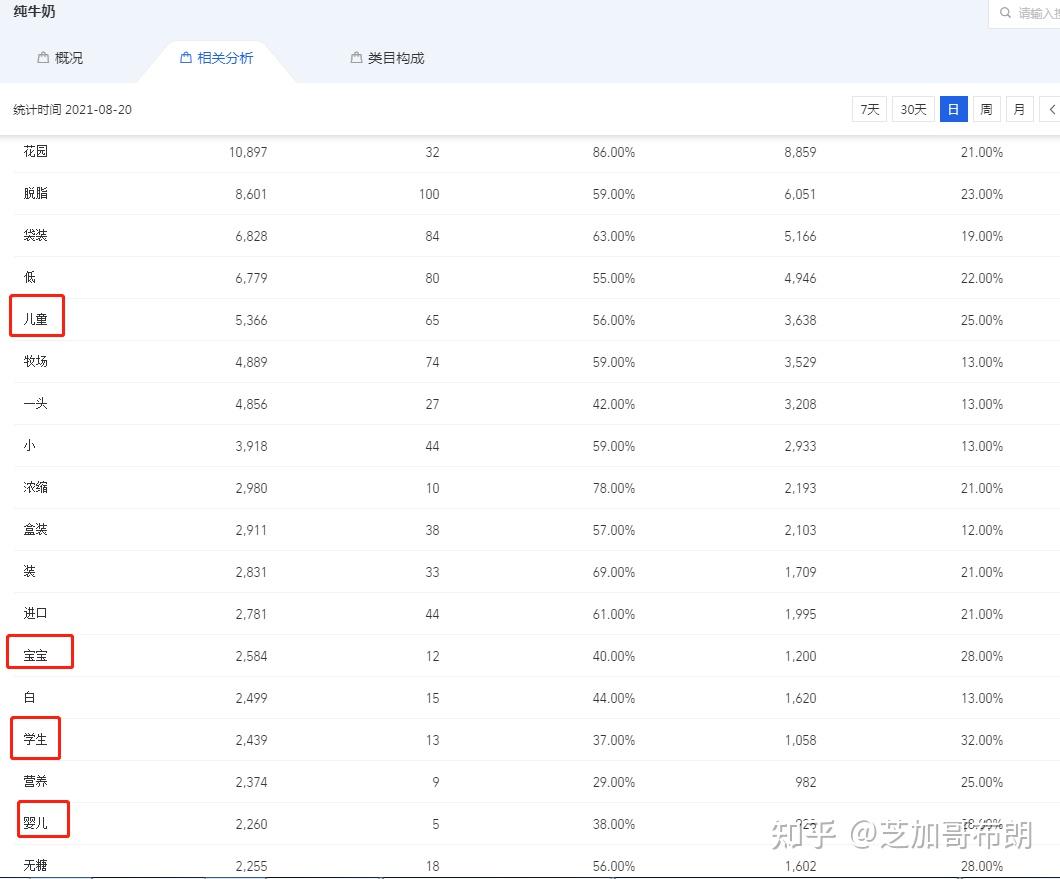Click the magnifier search icon

[x=1005, y=12]
